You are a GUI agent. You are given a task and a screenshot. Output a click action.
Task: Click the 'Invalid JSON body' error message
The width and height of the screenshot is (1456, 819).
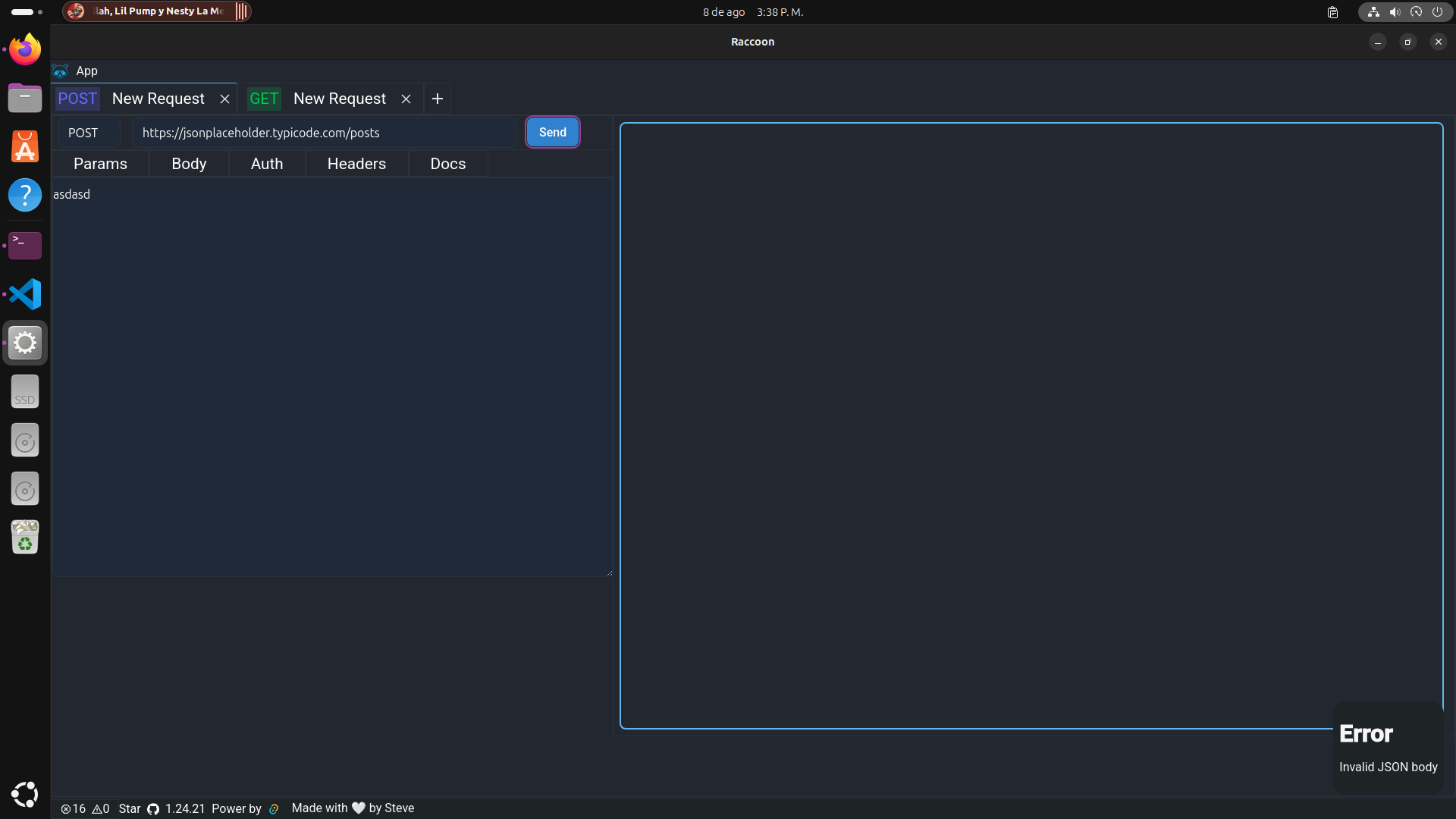1388,767
